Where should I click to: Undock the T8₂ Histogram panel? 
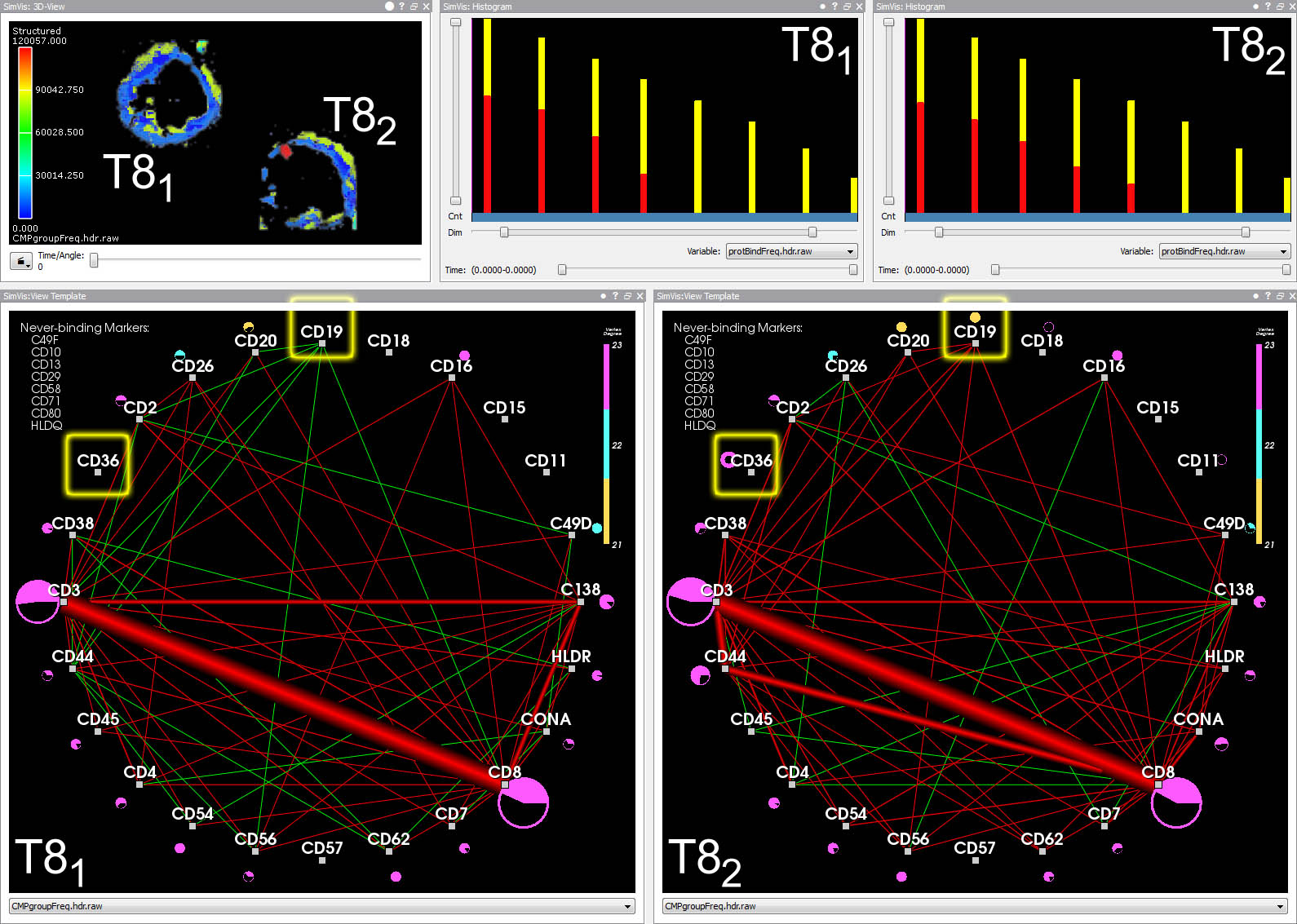tap(1280, 7)
